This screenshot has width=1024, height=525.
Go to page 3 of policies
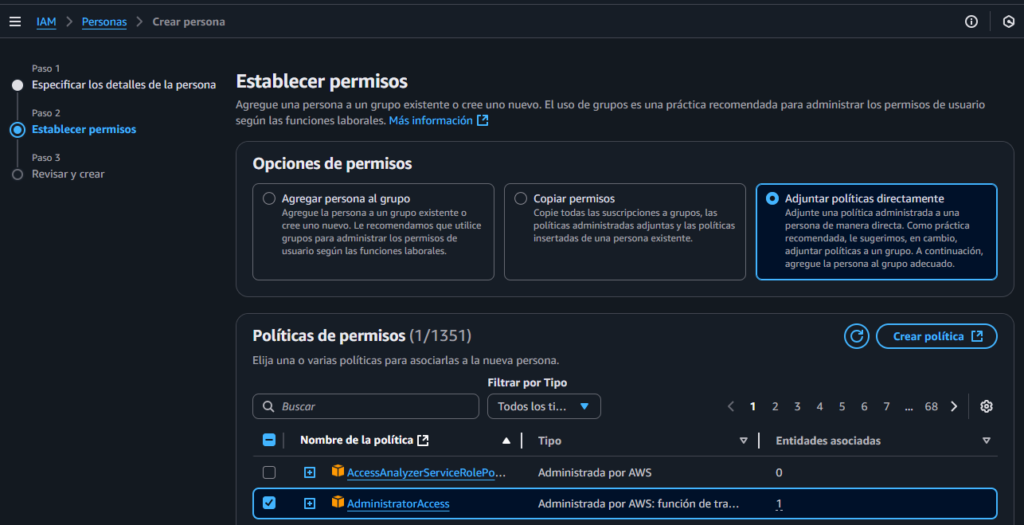pos(797,406)
